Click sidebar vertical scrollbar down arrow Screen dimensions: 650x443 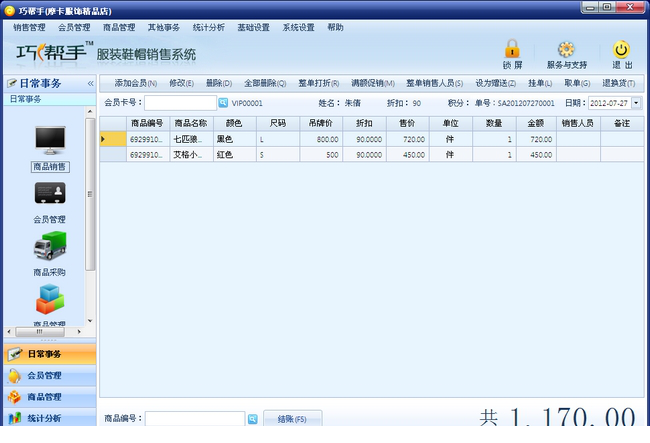(90, 321)
